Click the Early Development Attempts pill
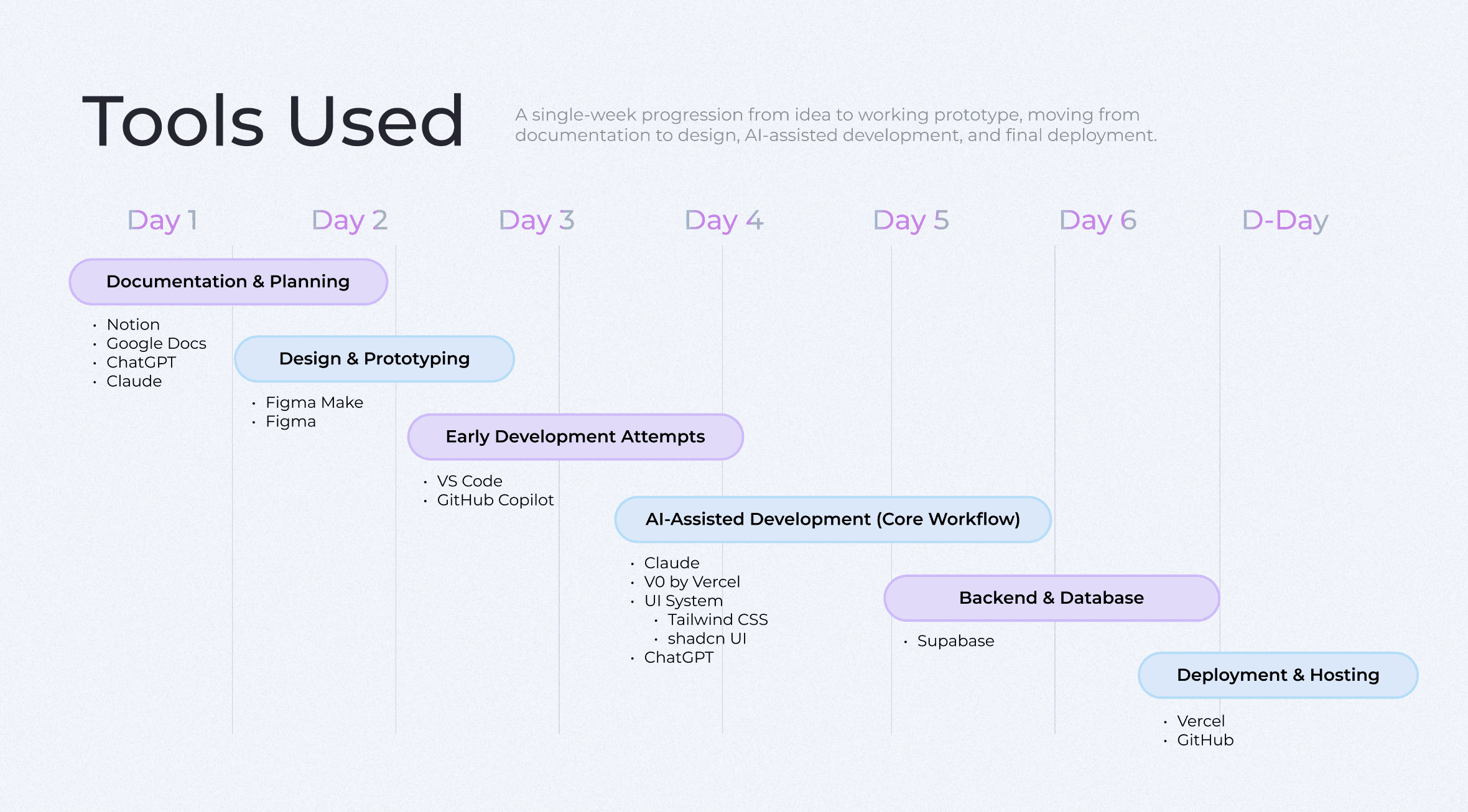The height and width of the screenshot is (812, 1468). tap(575, 436)
